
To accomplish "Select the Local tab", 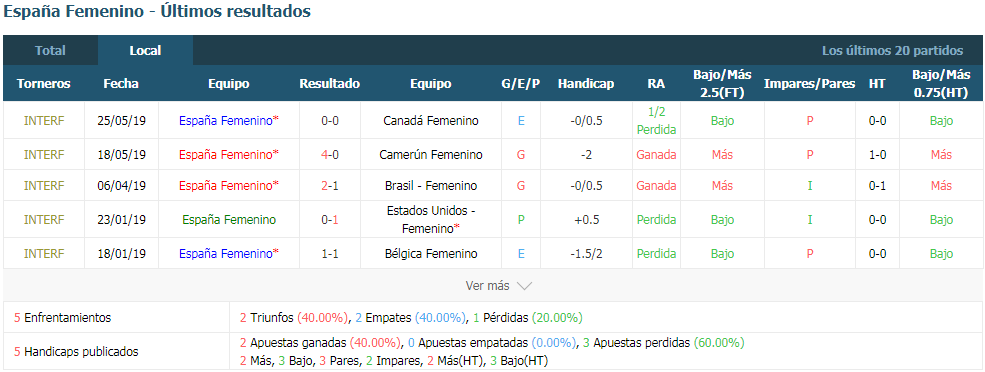I will 145,51.
